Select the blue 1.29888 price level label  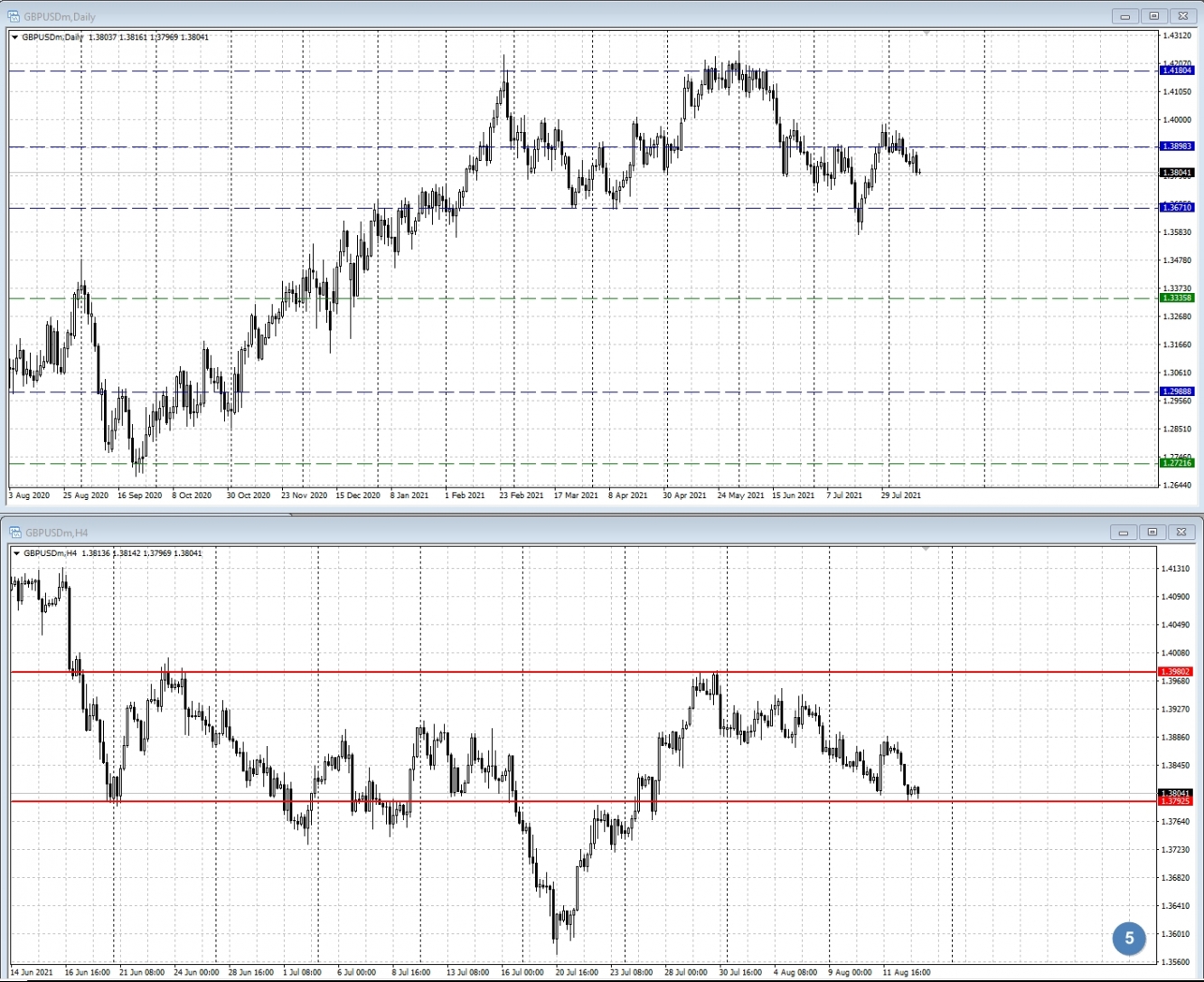1177,392
